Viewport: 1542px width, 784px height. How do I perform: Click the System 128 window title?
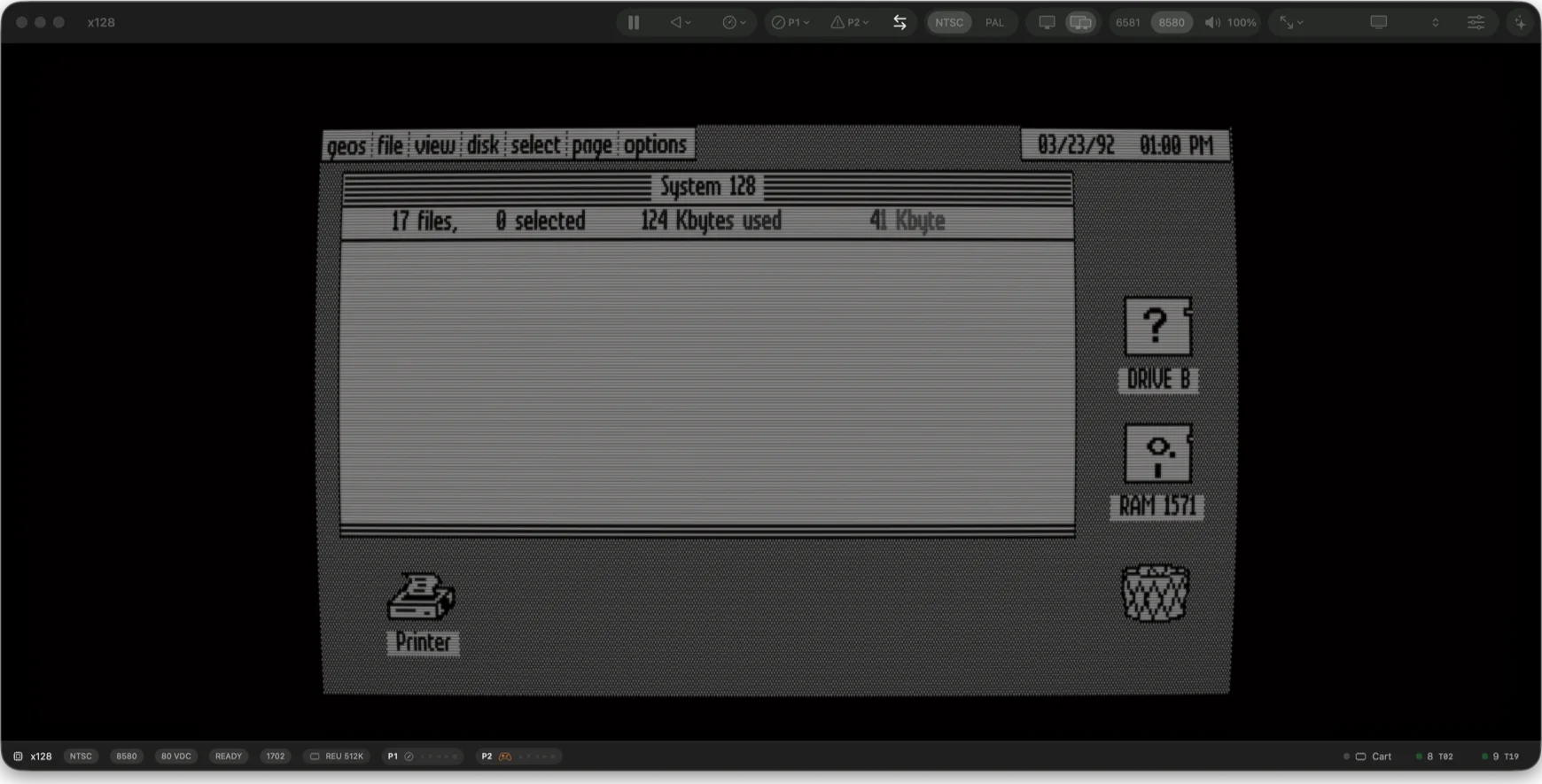(707, 186)
